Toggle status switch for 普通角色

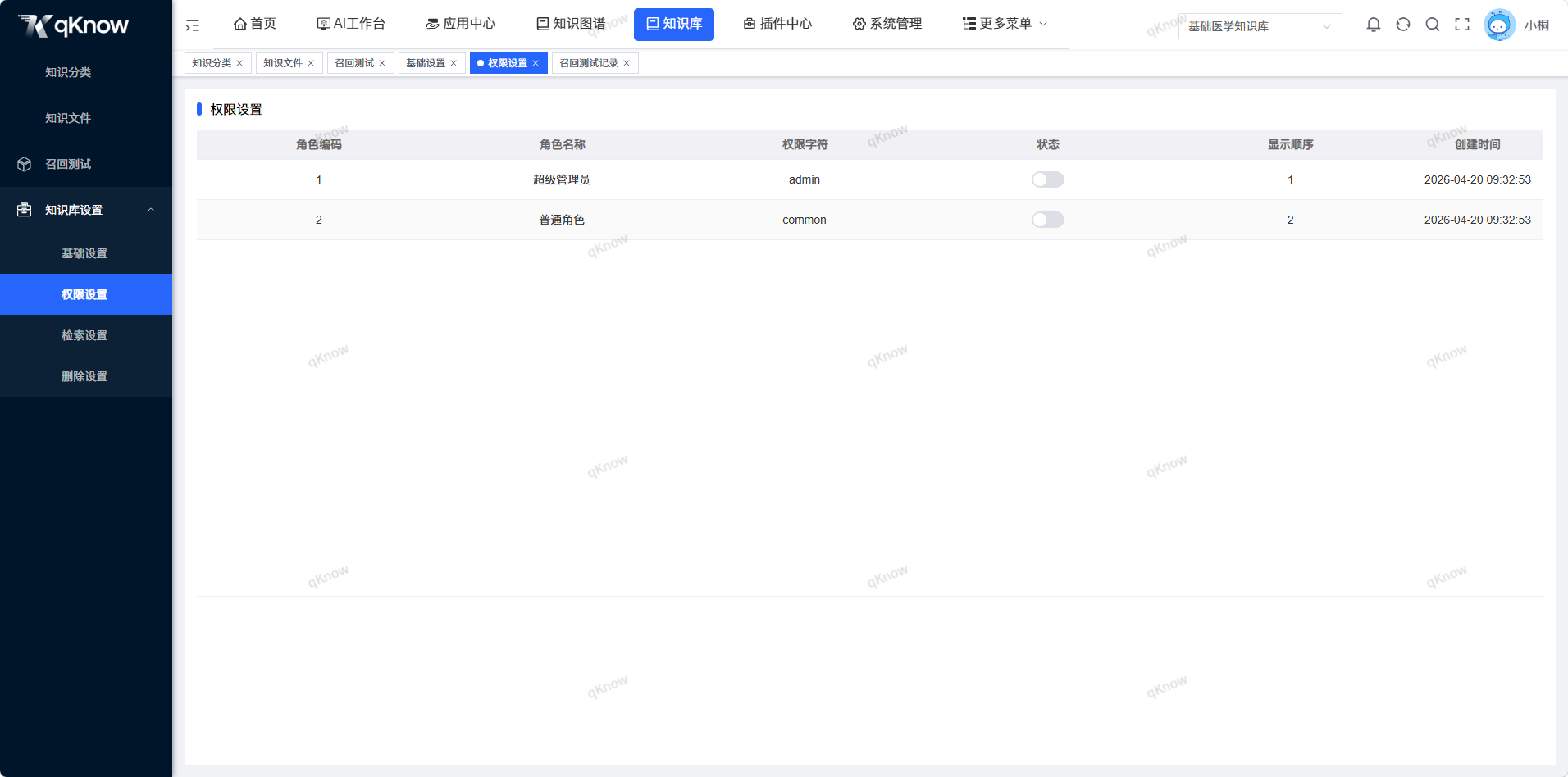[x=1047, y=220]
